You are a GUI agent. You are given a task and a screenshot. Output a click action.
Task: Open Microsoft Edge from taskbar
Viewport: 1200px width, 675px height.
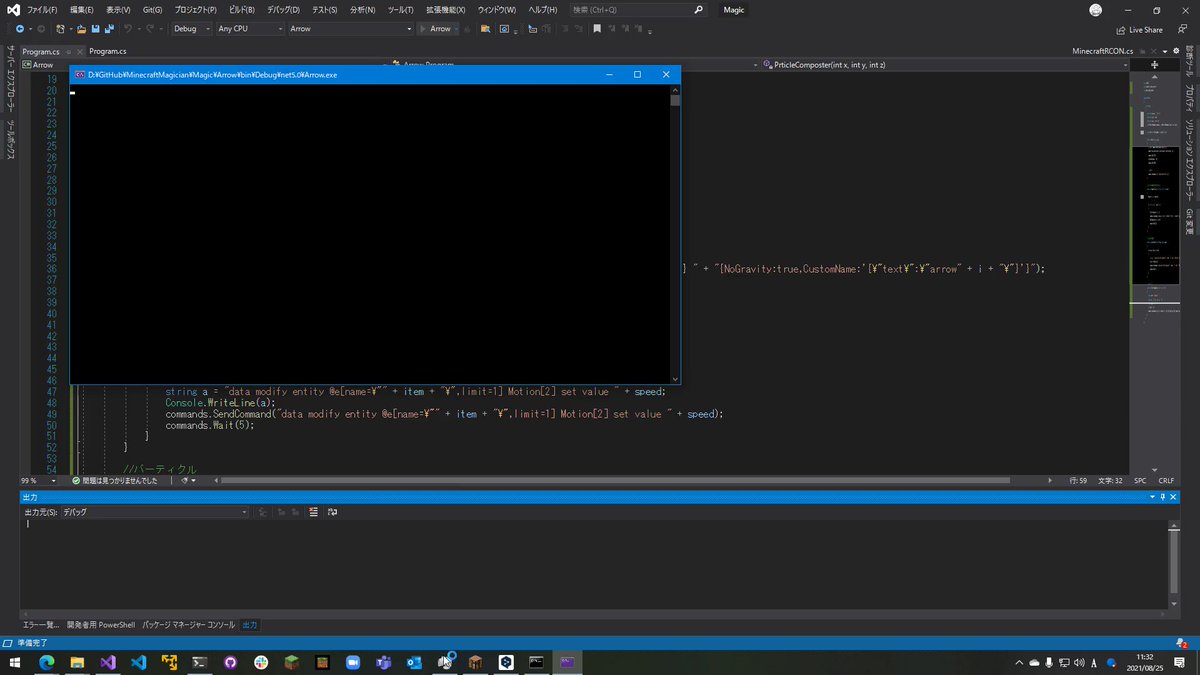[46, 662]
